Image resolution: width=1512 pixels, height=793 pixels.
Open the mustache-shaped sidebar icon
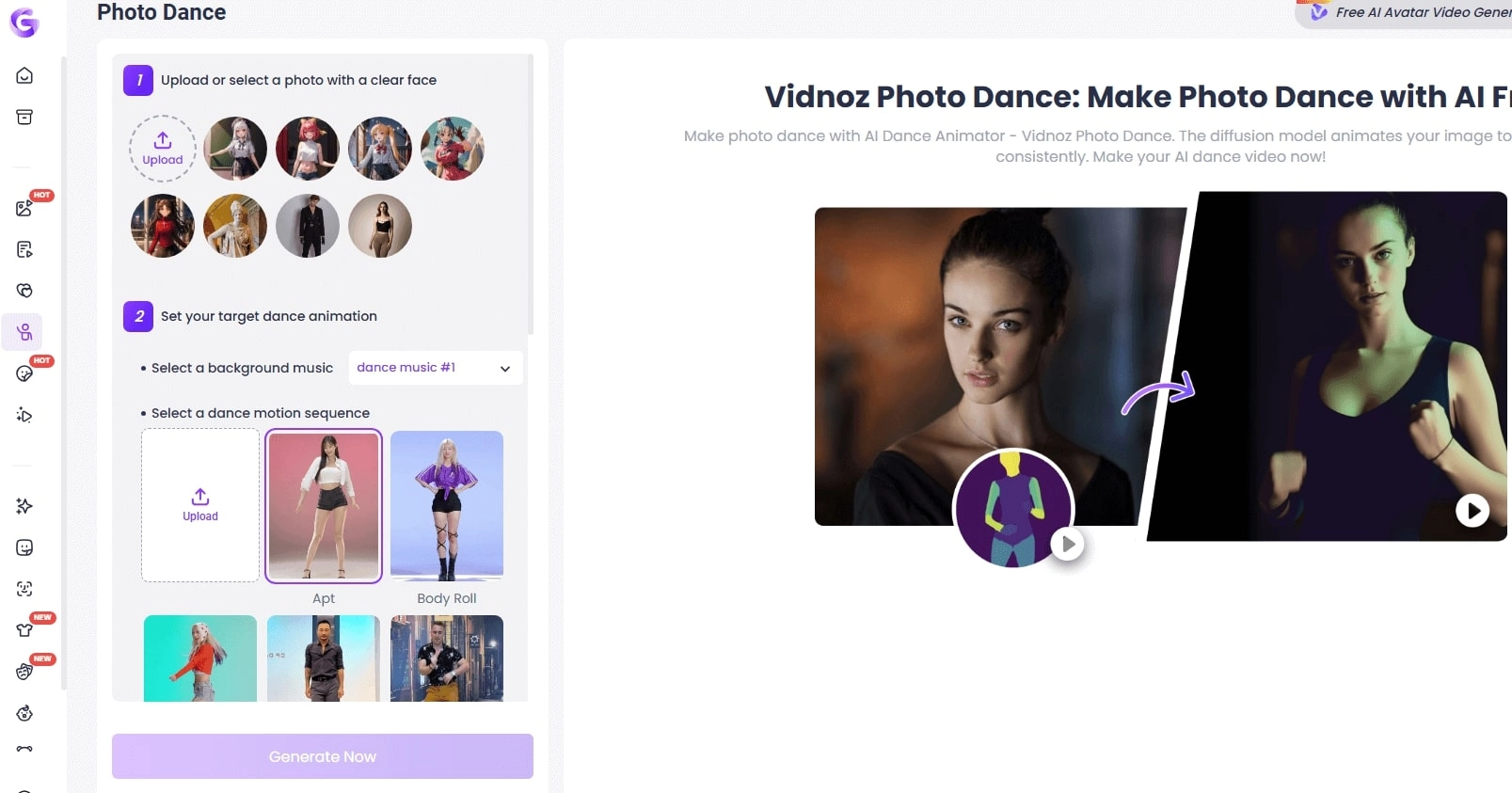[x=24, y=749]
